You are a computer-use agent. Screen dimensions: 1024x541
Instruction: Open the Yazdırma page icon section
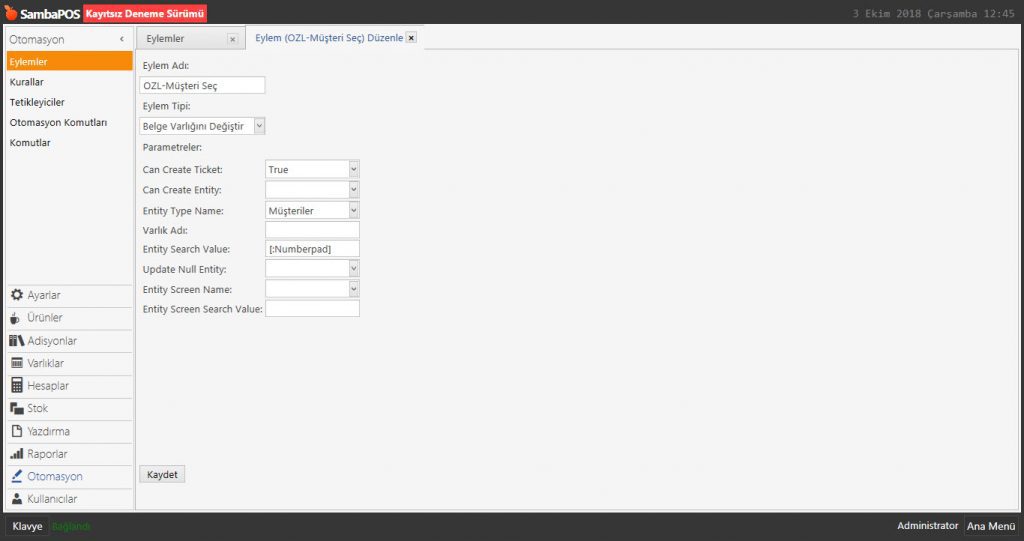pyautogui.click(x=17, y=431)
